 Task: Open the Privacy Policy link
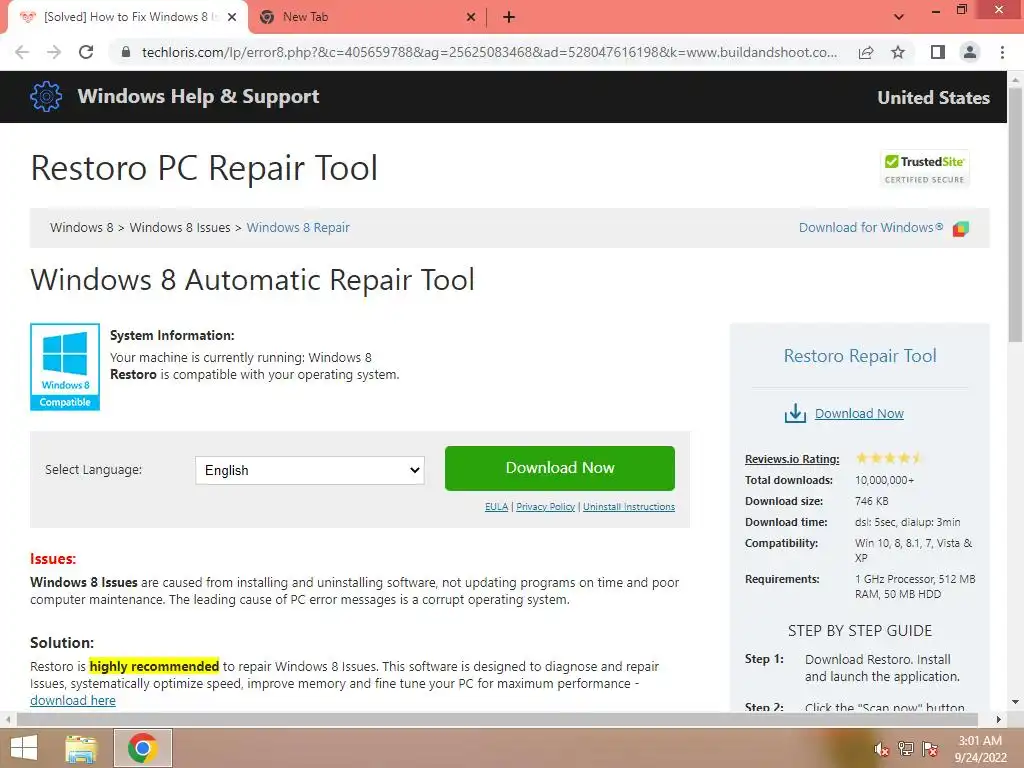pos(545,507)
